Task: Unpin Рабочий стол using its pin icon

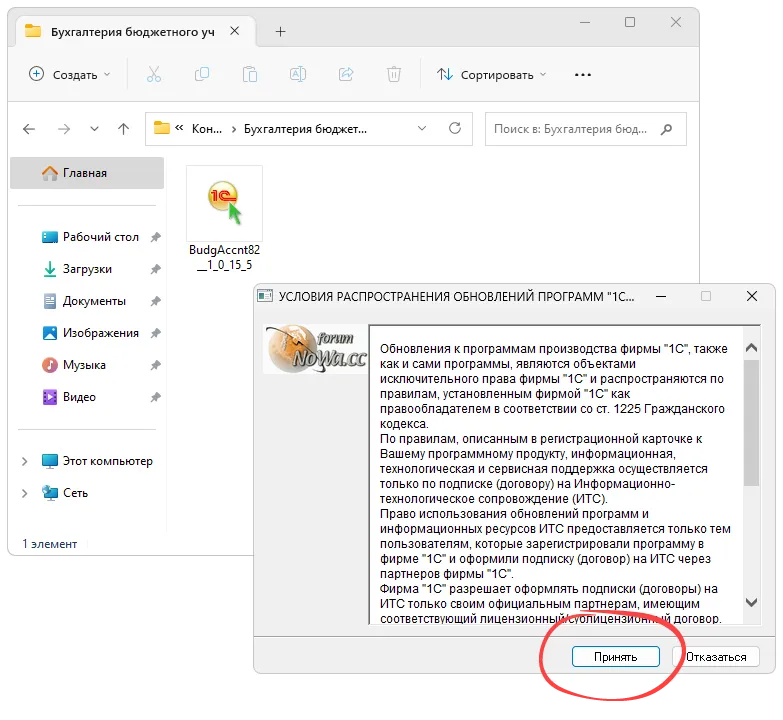Action: pyautogui.click(x=156, y=237)
